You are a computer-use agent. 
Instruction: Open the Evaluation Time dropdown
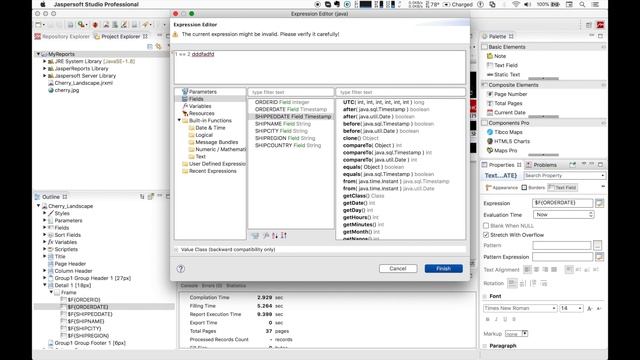click(563, 214)
